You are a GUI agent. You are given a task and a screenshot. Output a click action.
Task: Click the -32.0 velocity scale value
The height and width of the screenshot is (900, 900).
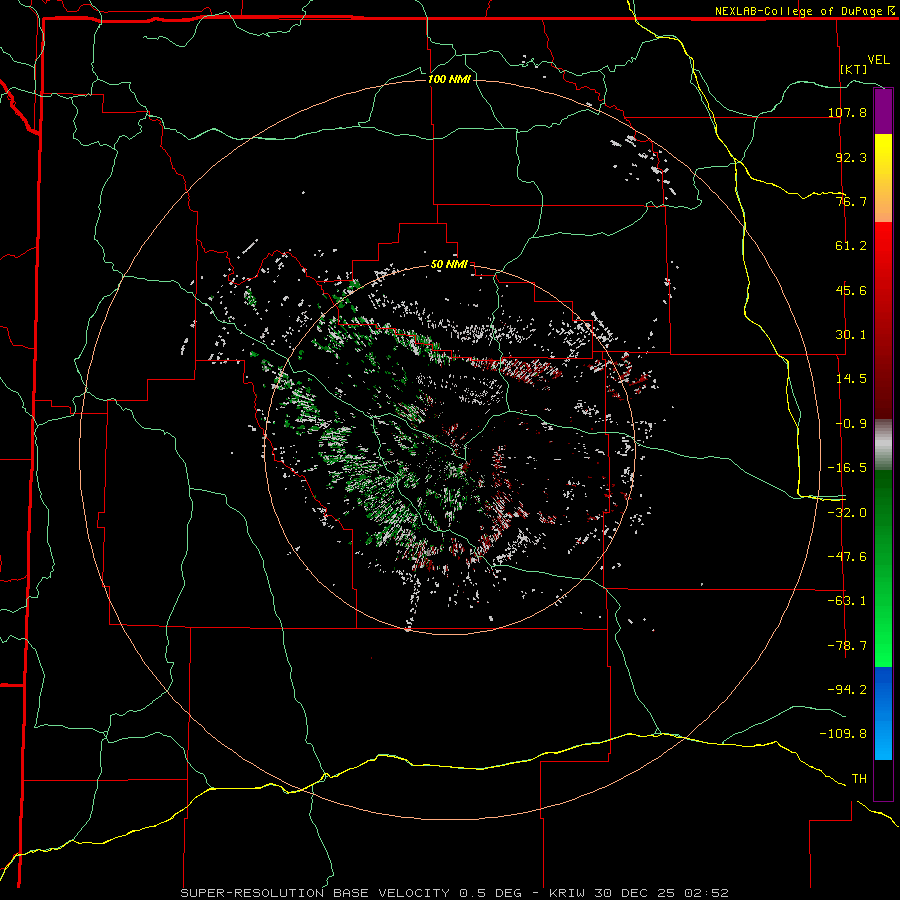coord(848,513)
